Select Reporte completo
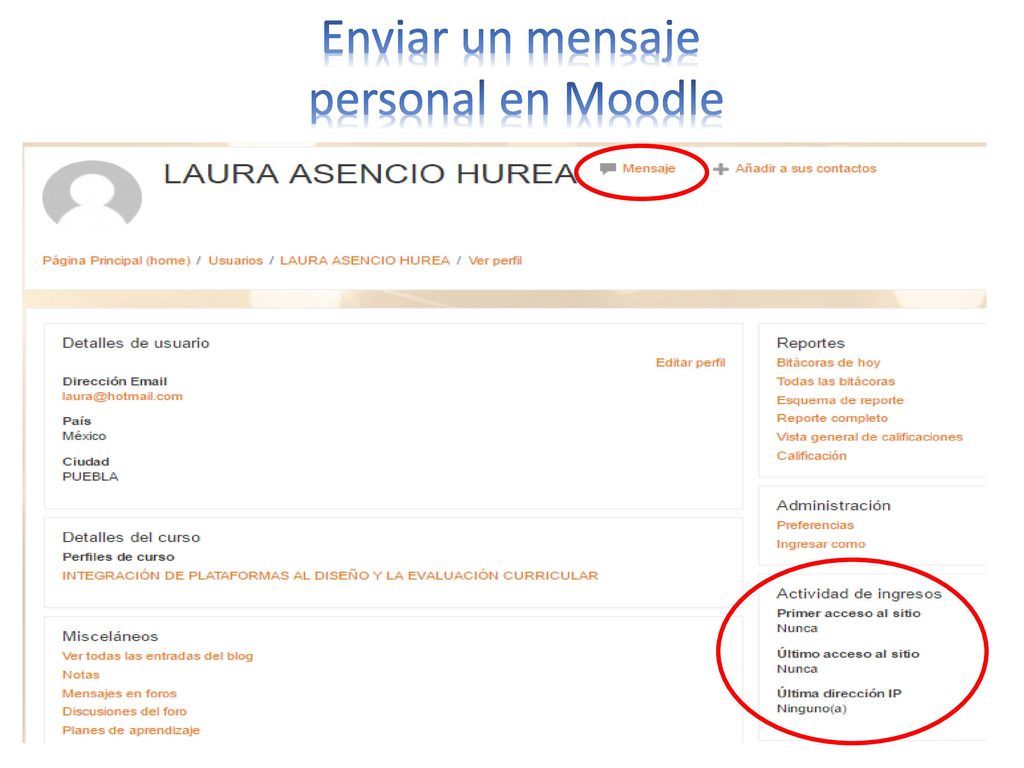Image resolution: width=1024 pixels, height=768 pixels. pos(832,418)
